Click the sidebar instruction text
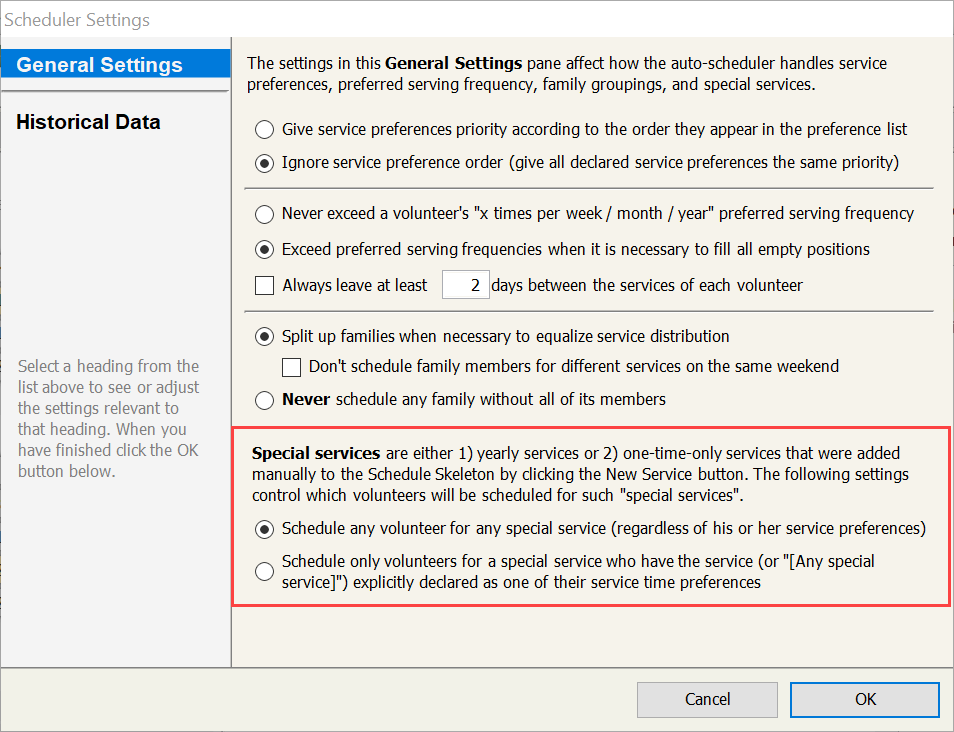The height and width of the screenshot is (732, 954). pos(108,418)
